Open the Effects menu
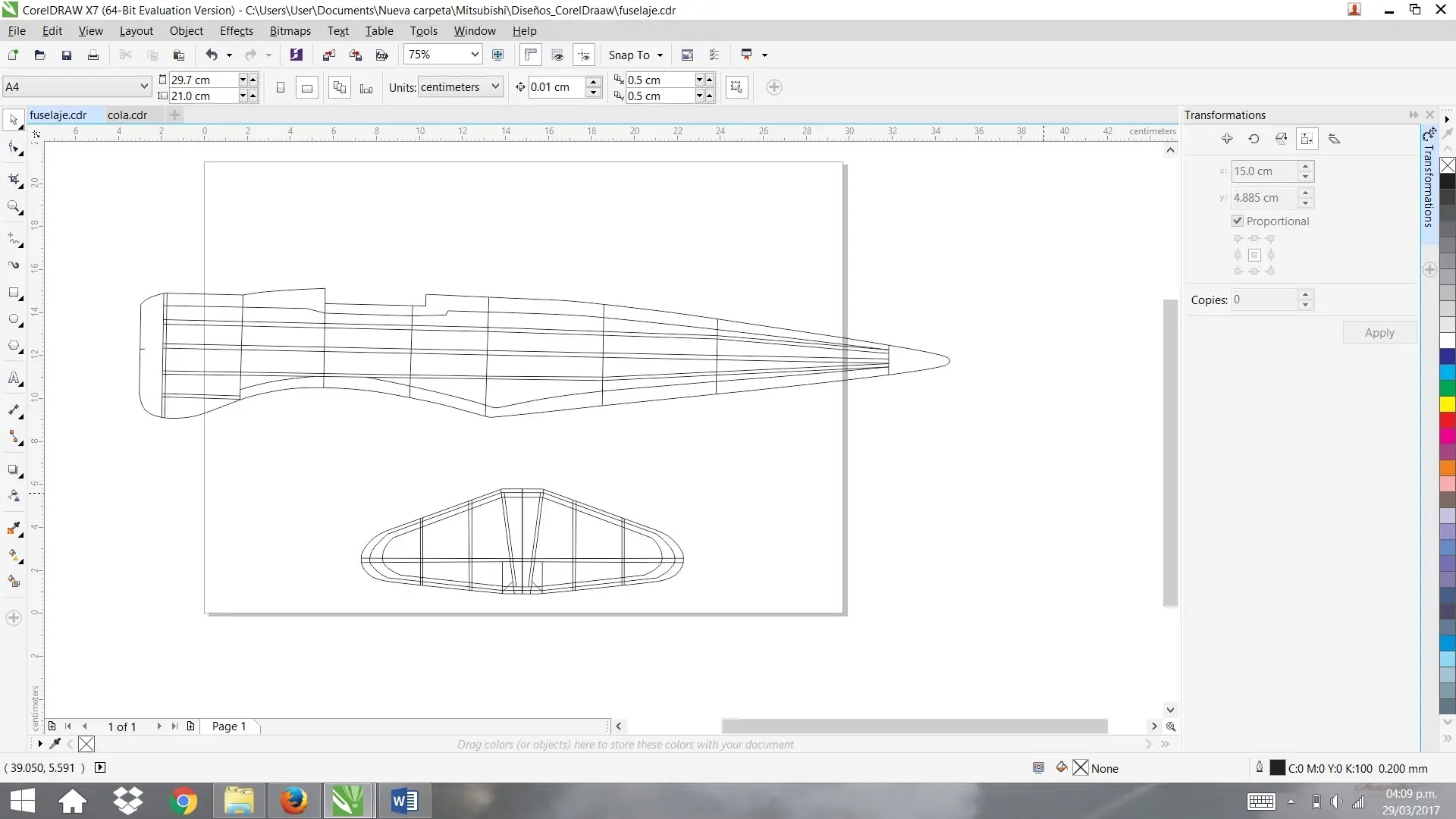Viewport: 1456px width, 819px height. coord(237,31)
